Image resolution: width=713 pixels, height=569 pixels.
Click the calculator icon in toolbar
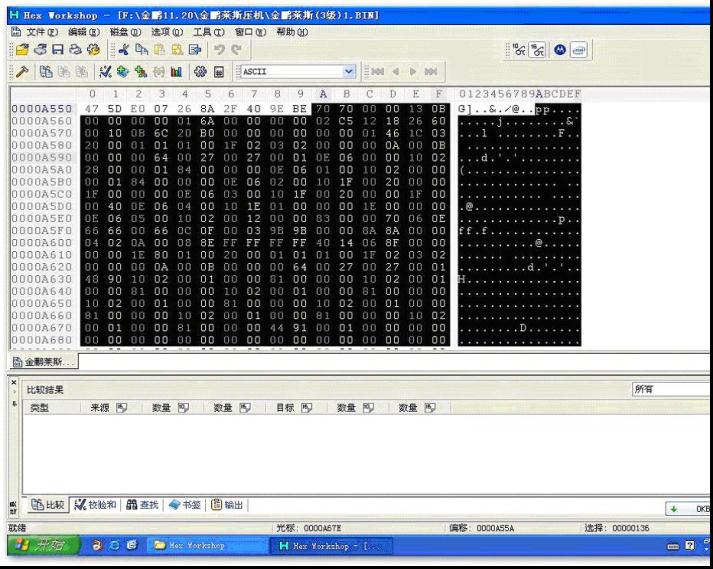point(219,72)
